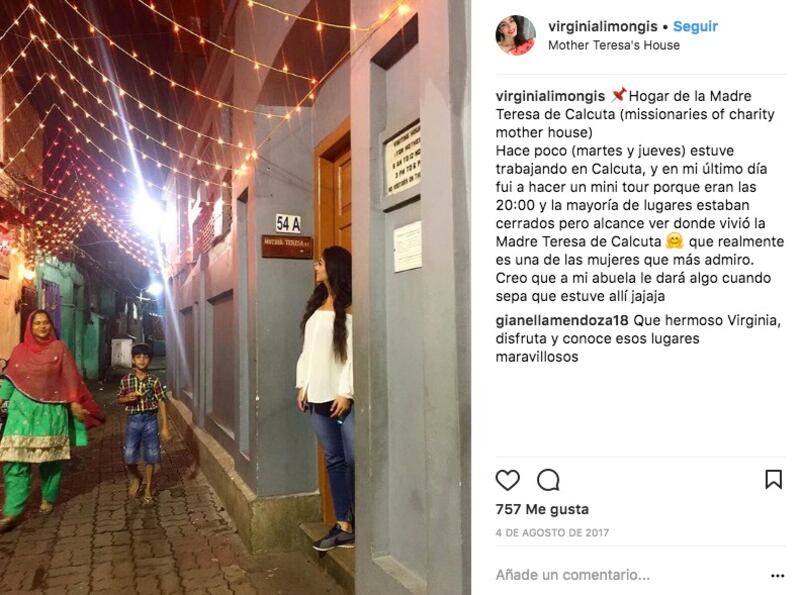The image size is (800, 595).
Task: Visit gianellamendoza18 commenter profile
Action: pos(562,320)
